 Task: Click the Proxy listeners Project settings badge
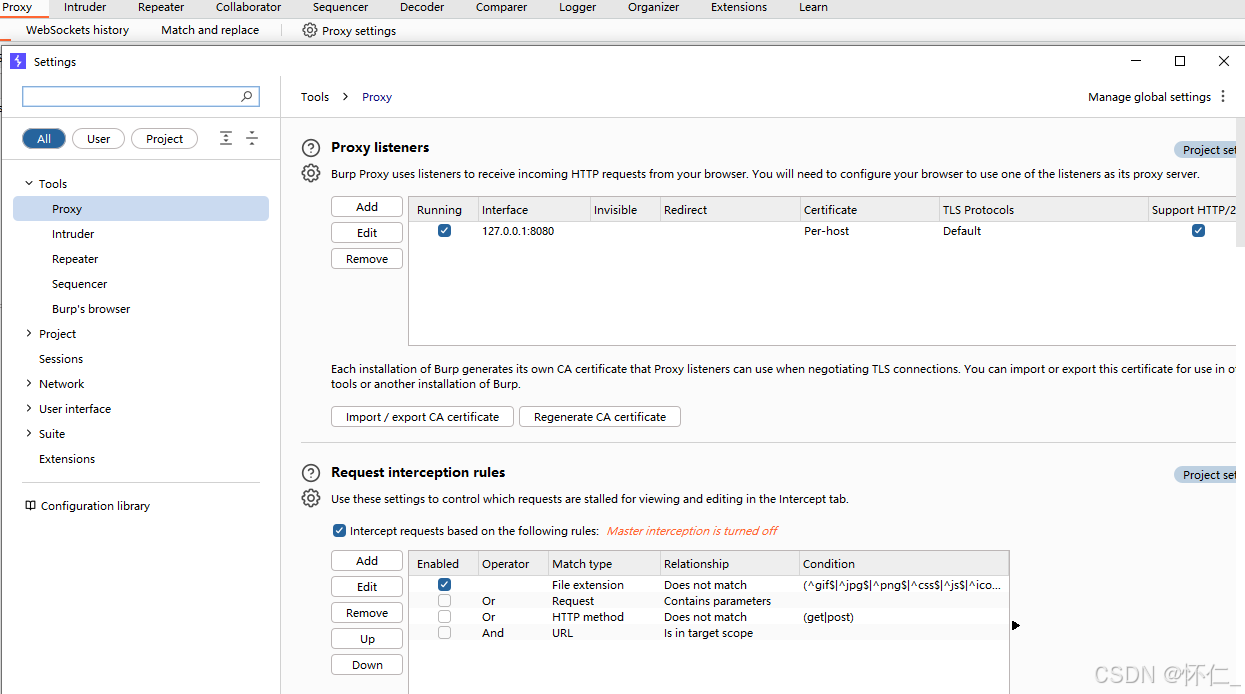1206,150
